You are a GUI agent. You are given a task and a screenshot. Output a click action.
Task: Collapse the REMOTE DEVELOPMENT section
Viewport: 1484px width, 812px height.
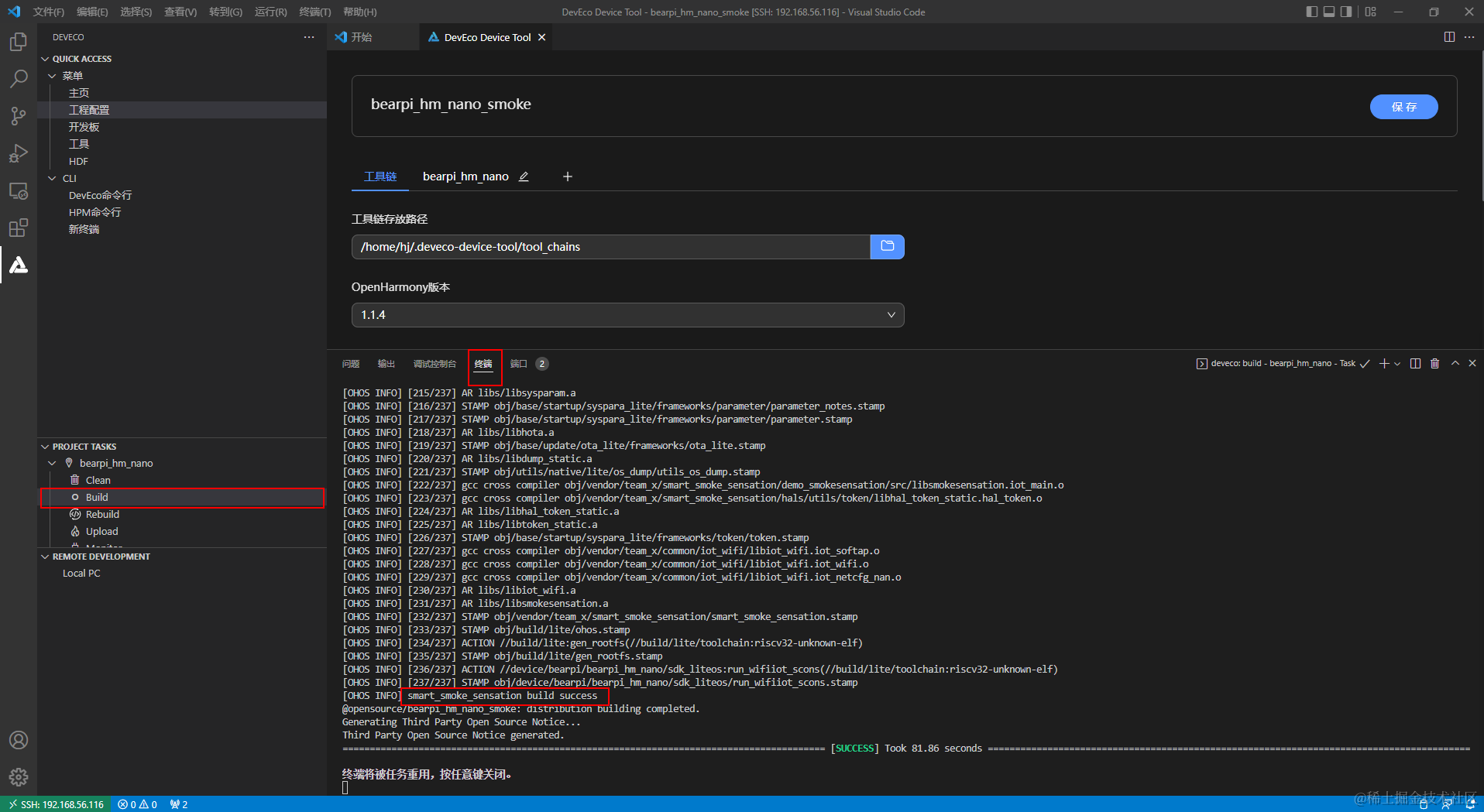coord(45,557)
